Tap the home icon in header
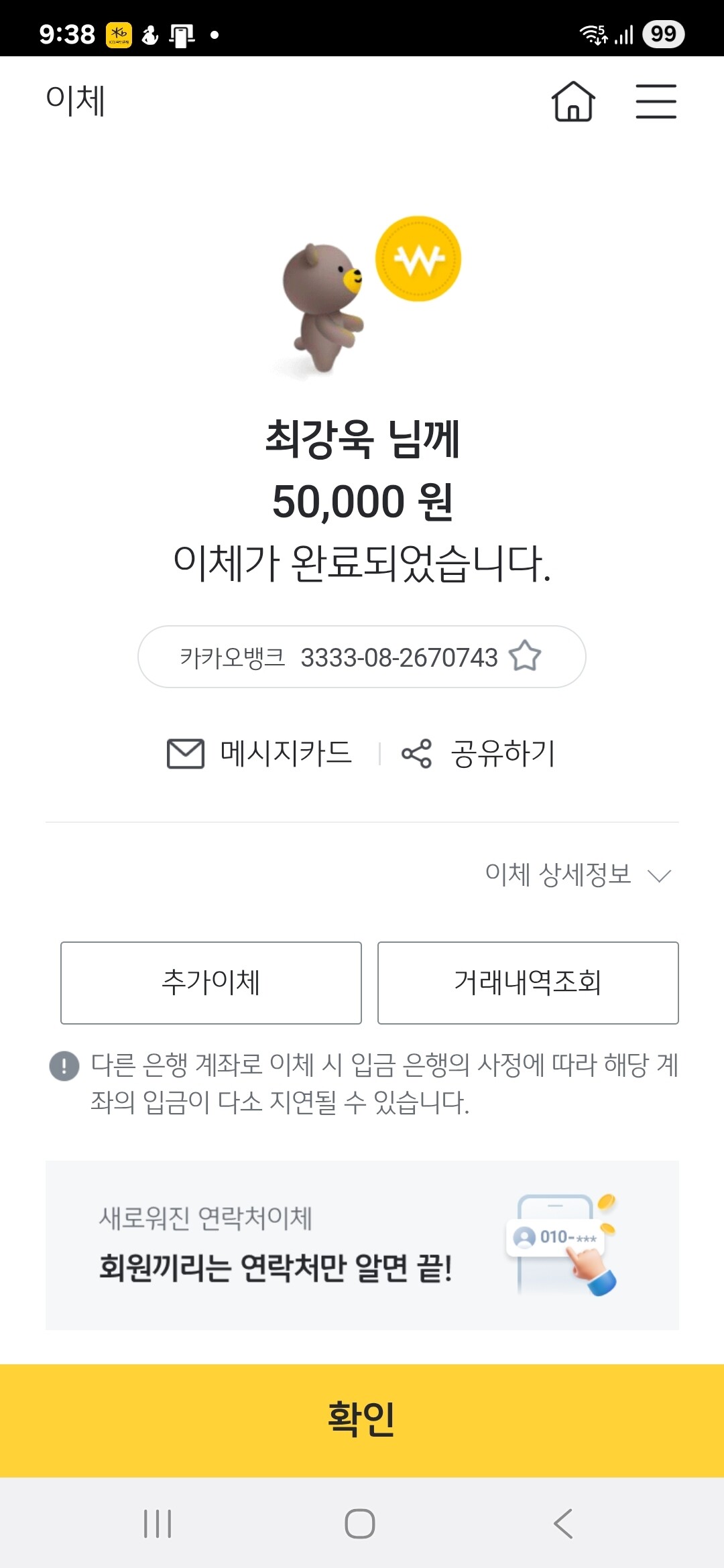Image resolution: width=724 pixels, height=1568 pixels. (x=573, y=101)
